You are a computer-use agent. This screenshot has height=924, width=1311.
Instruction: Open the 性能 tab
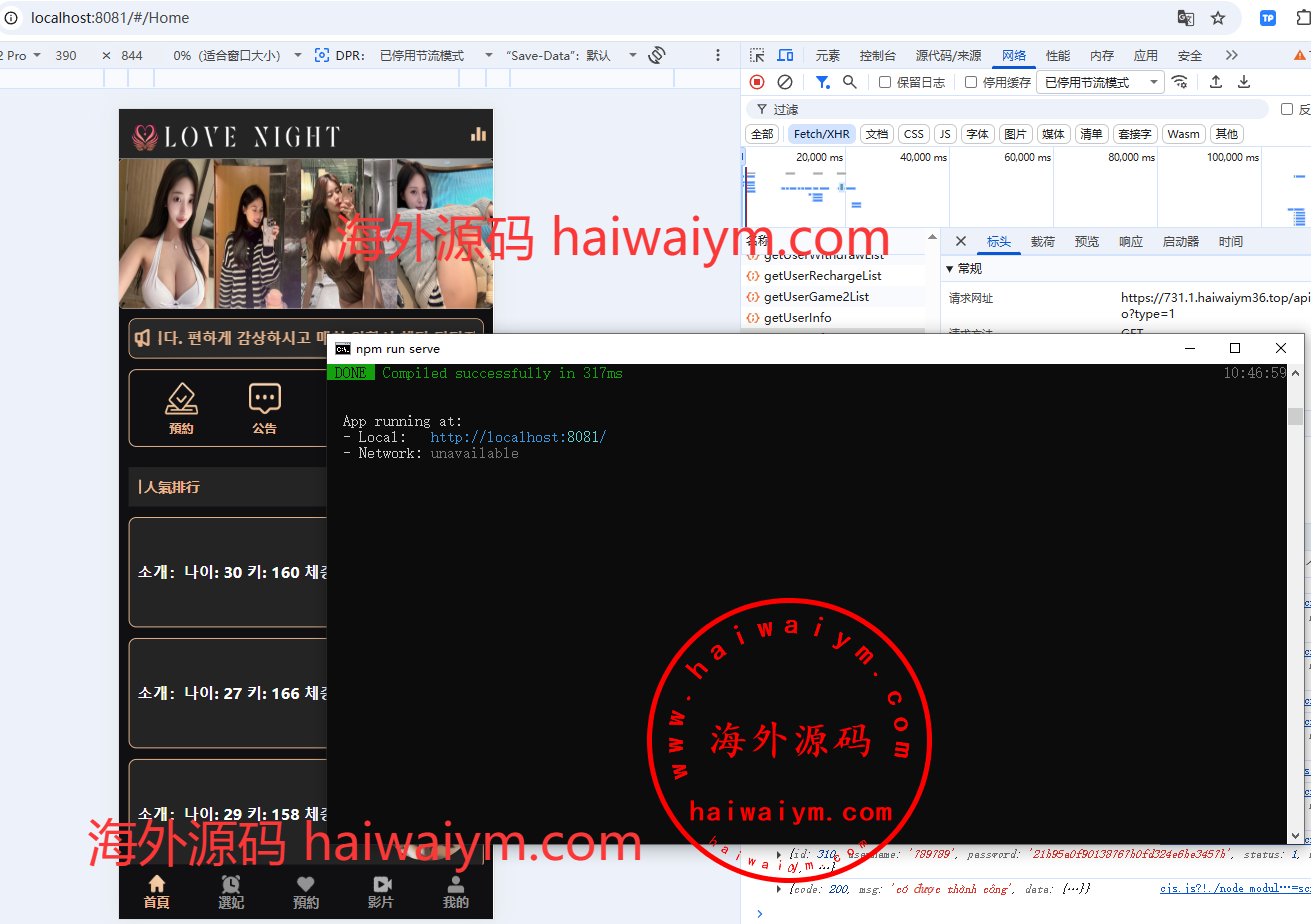pos(1058,56)
